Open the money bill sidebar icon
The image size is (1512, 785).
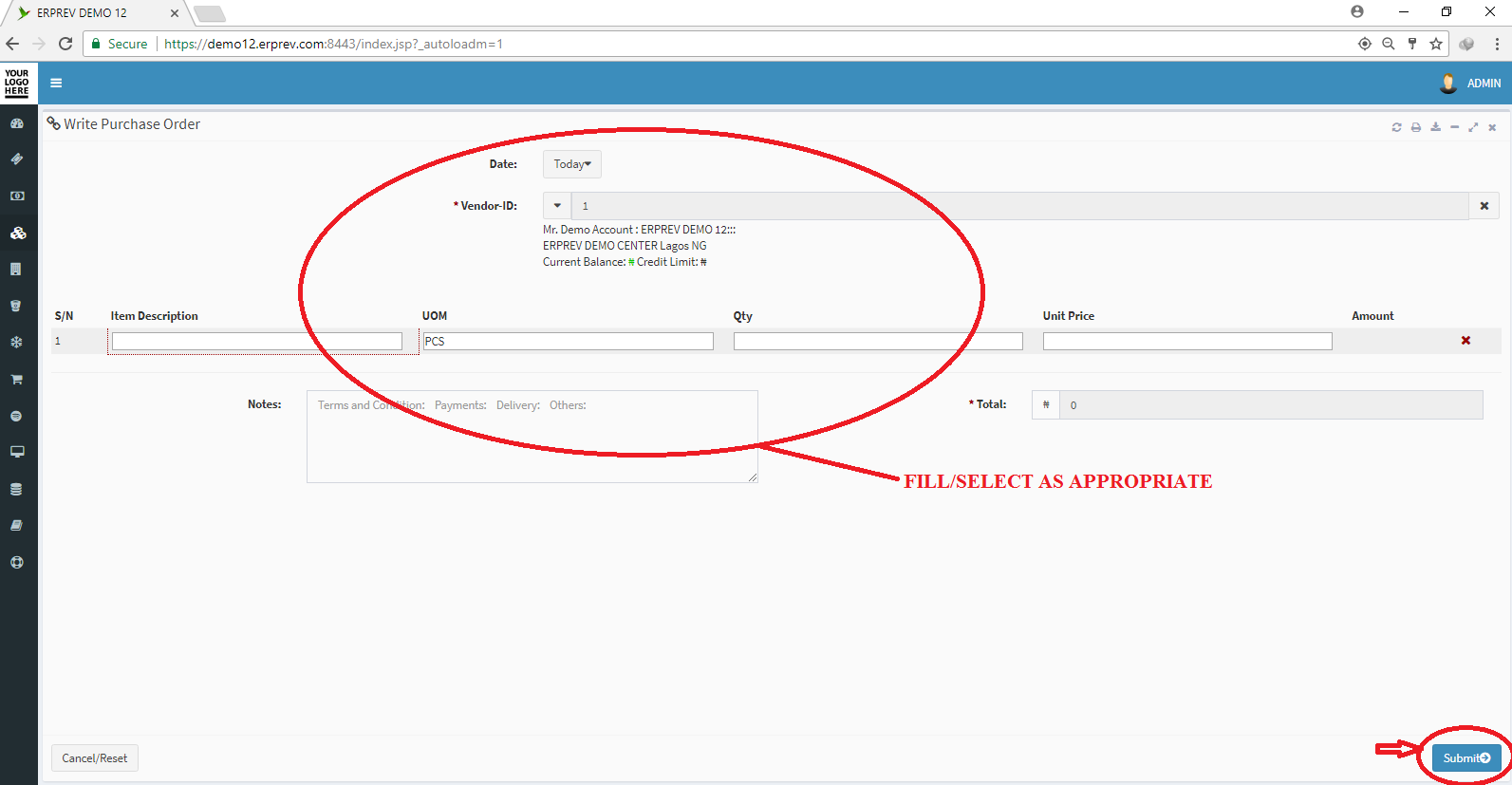click(17, 196)
